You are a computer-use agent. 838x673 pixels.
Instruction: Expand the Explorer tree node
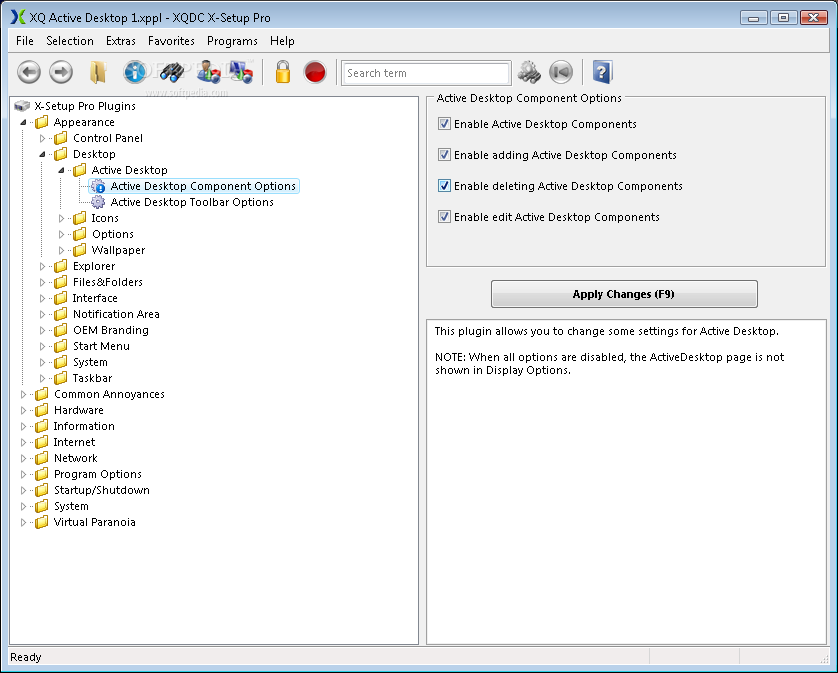(x=42, y=266)
